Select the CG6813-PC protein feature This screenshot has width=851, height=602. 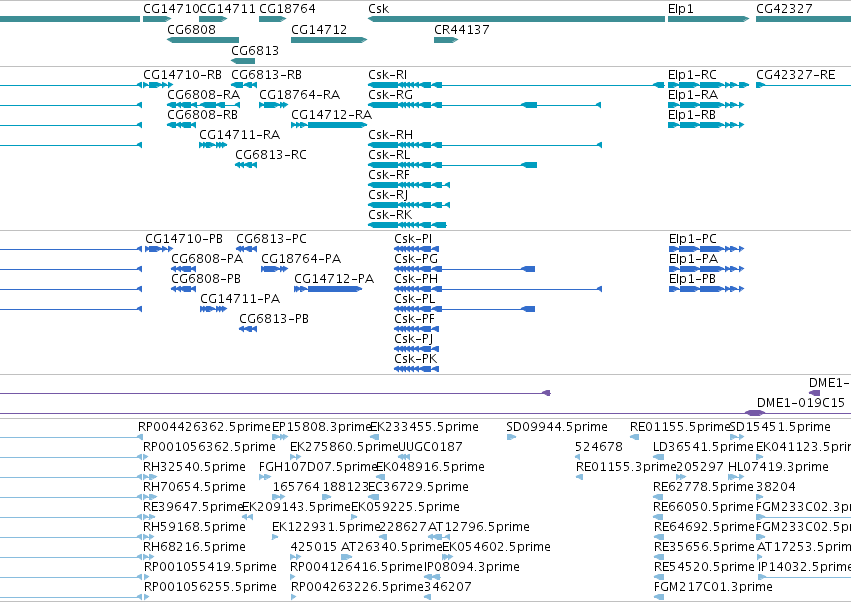tap(246, 249)
